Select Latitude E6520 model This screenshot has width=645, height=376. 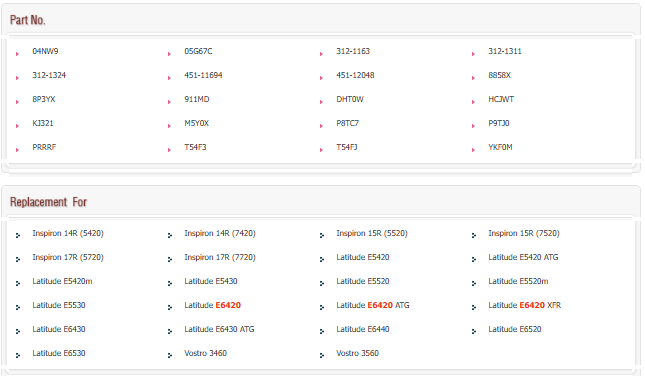(x=515, y=329)
